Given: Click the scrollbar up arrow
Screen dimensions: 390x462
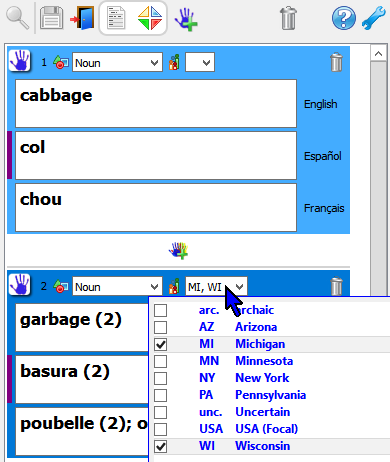Looking at the screenshot, I should click(378, 53).
